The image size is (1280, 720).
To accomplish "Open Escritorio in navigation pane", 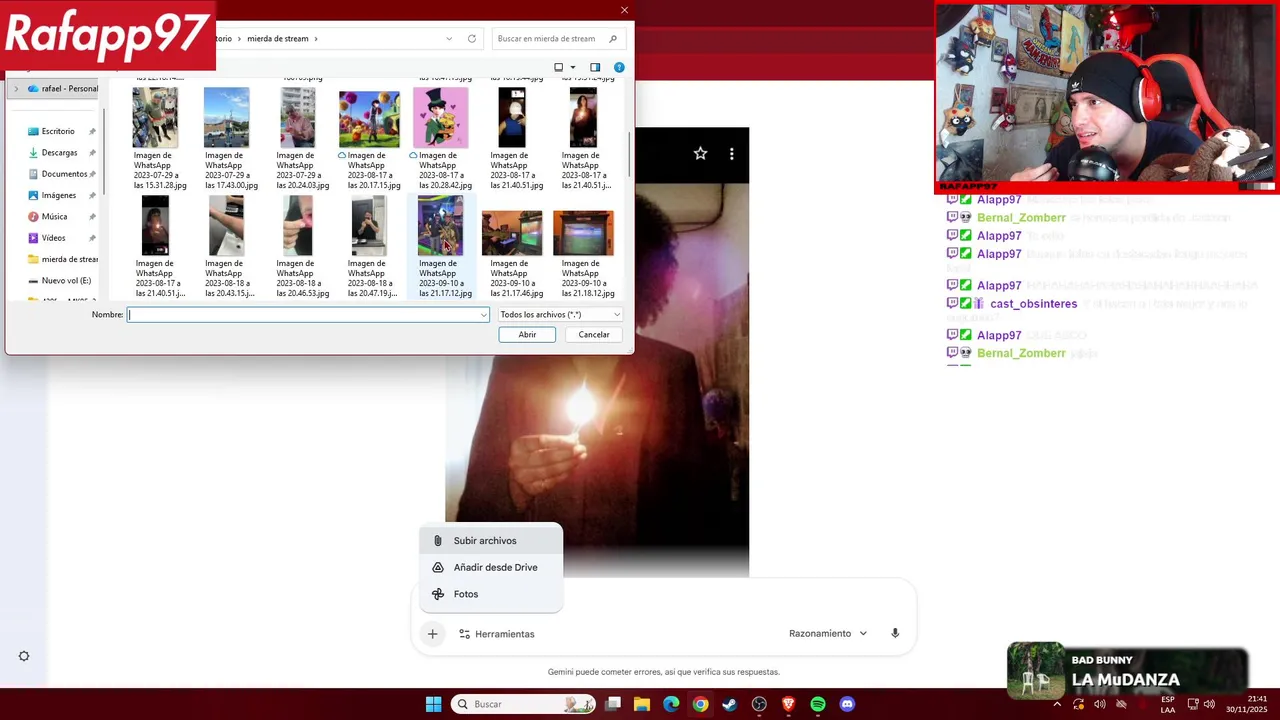I will coord(58,131).
